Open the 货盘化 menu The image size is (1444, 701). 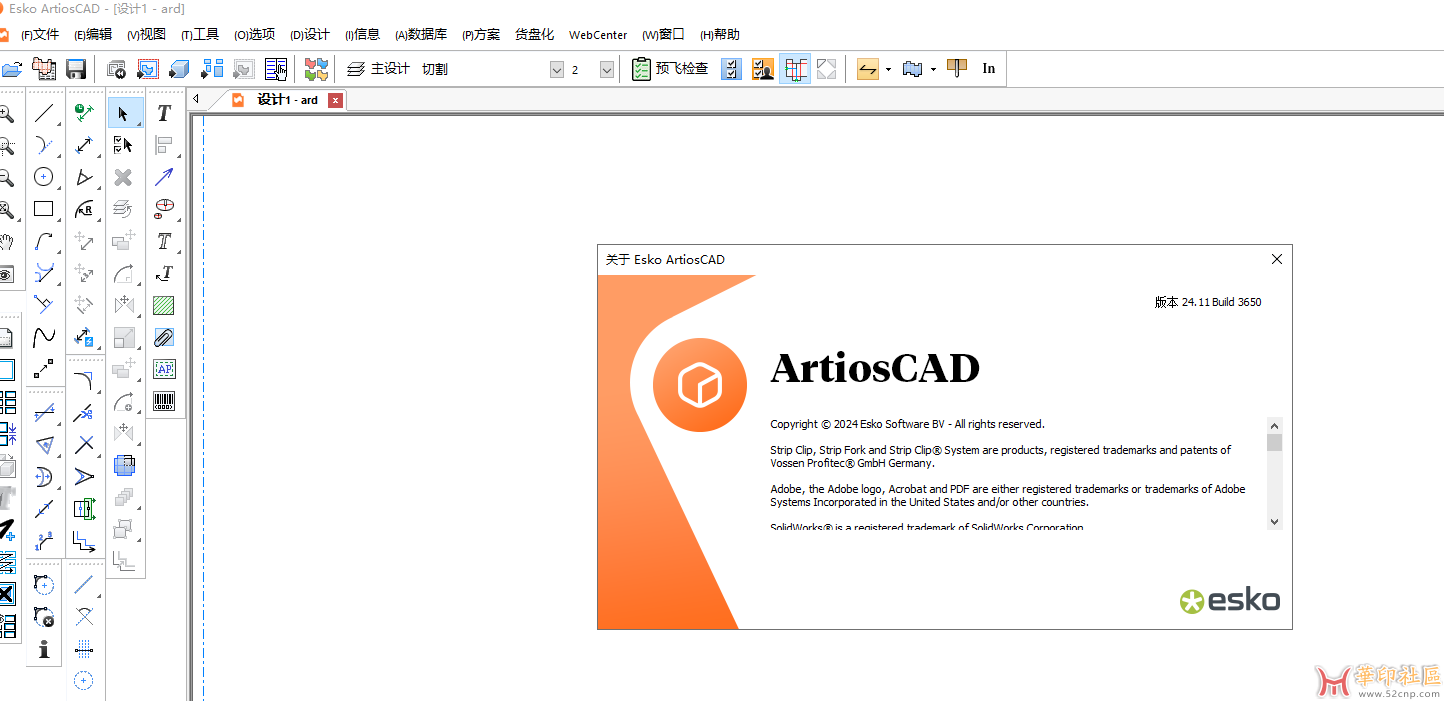coord(534,34)
